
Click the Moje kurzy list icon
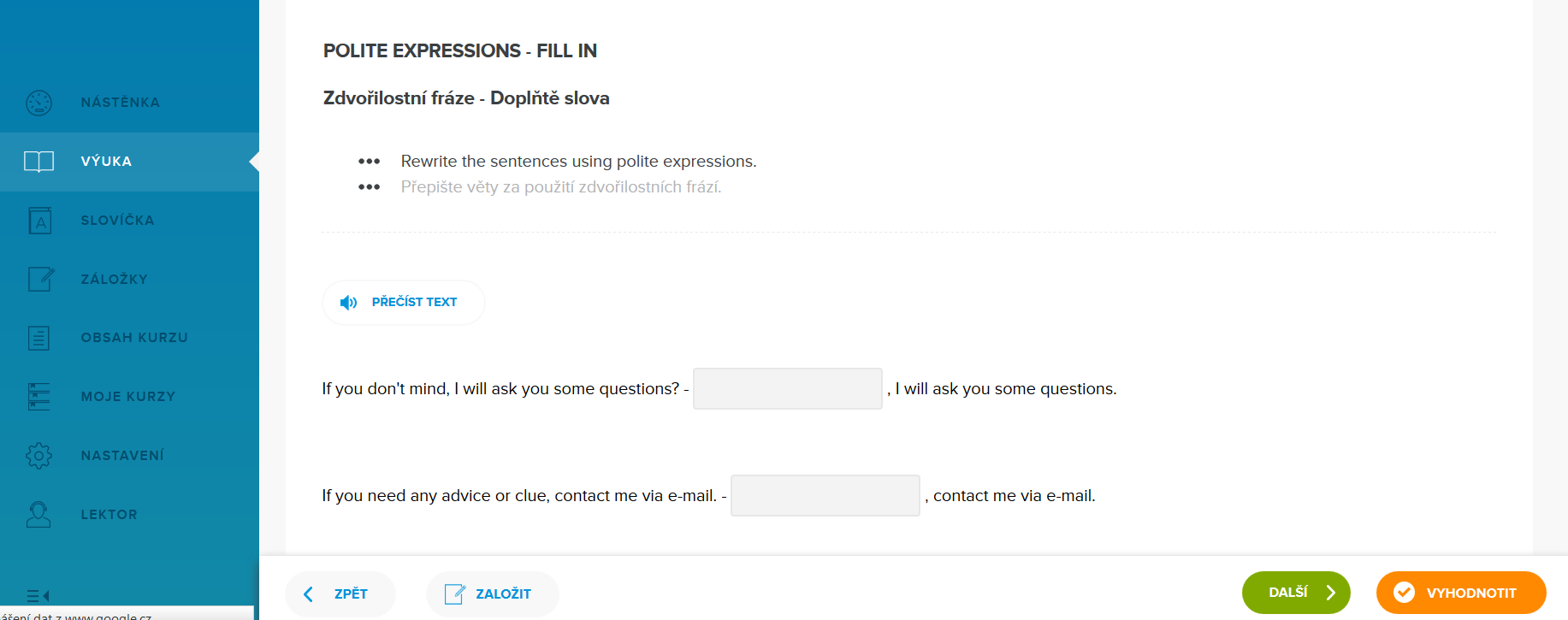coord(39,397)
